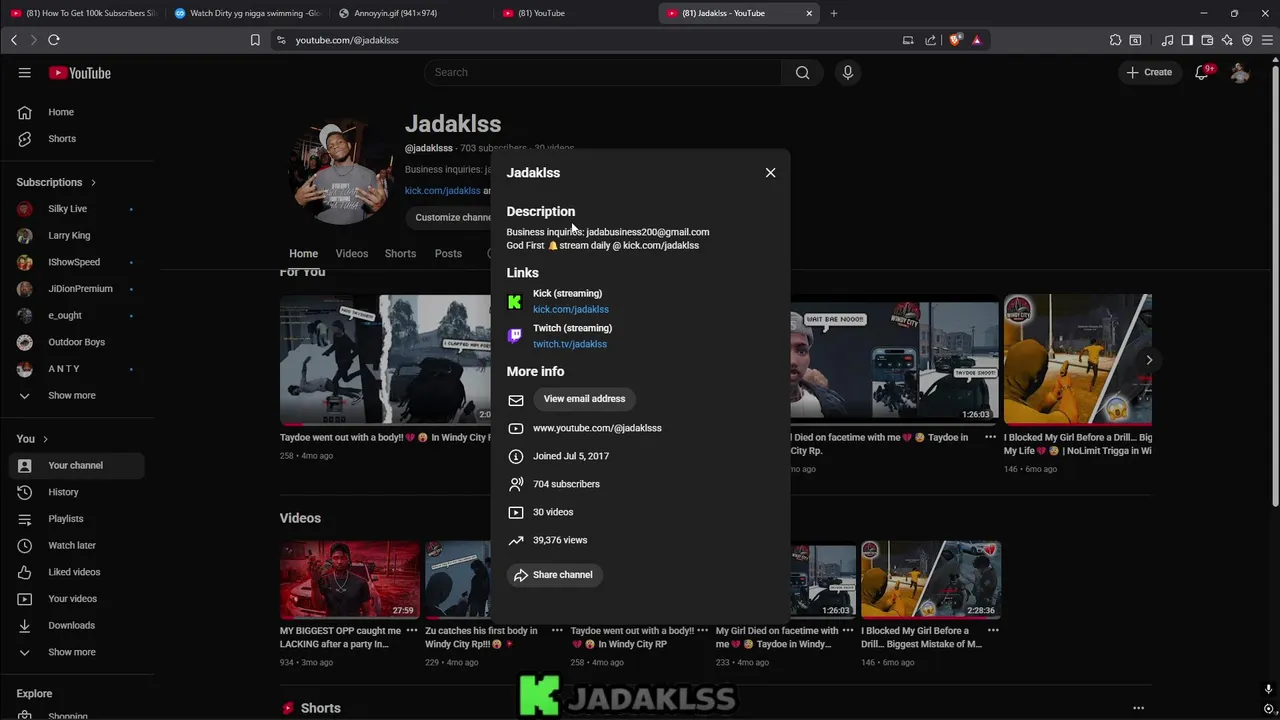Image resolution: width=1280 pixels, height=720 pixels.
Task: Open Liked videos in the sidebar
Action: tap(77, 572)
